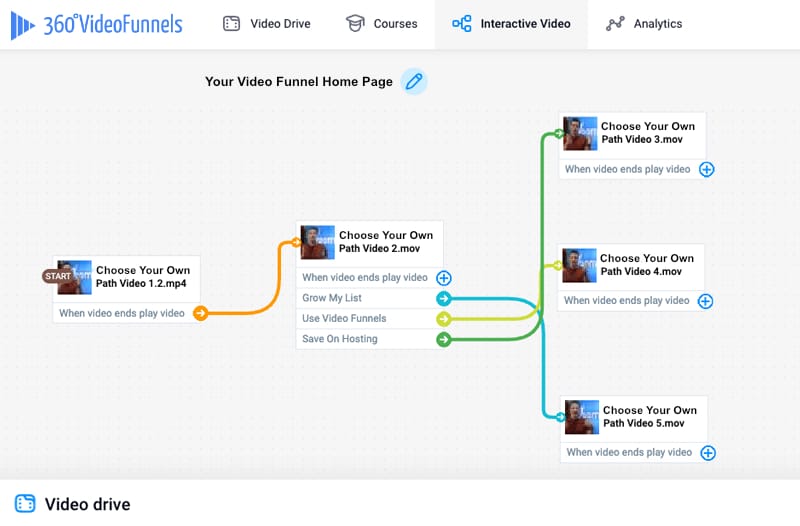The height and width of the screenshot is (526, 800).
Task: Click the Video drive folder icon at bottom
Action: tap(25, 504)
